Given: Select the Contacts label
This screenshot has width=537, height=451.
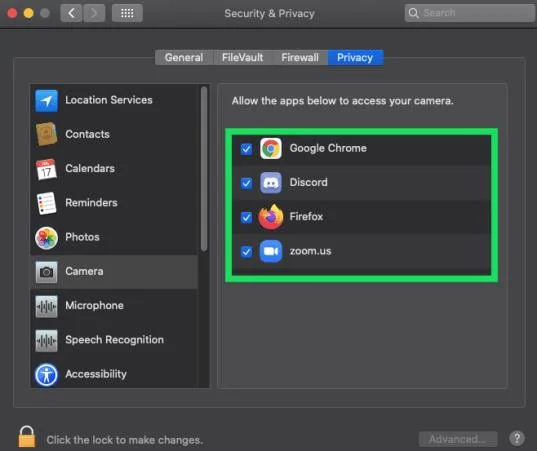Looking at the screenshot, I should [87, 134].
